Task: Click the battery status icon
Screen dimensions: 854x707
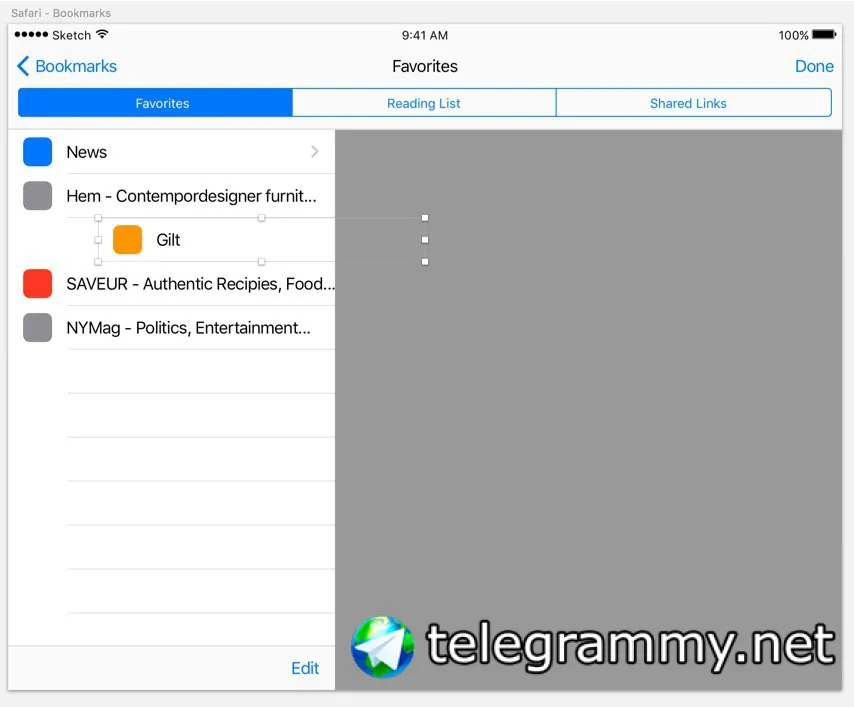Action: pyautogui.click(x=824, y=35)
